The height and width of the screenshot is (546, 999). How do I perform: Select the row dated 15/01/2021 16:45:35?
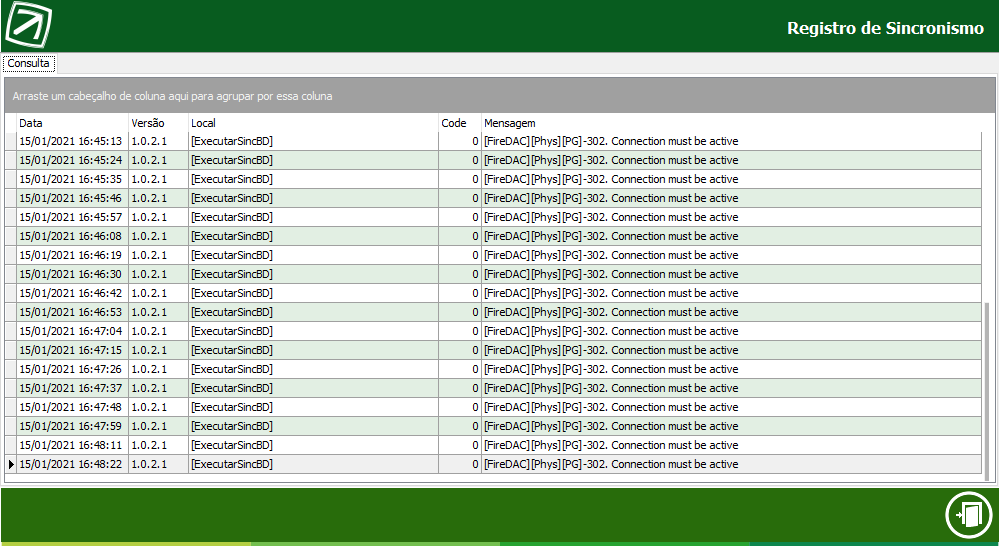[x=493, y=179]
